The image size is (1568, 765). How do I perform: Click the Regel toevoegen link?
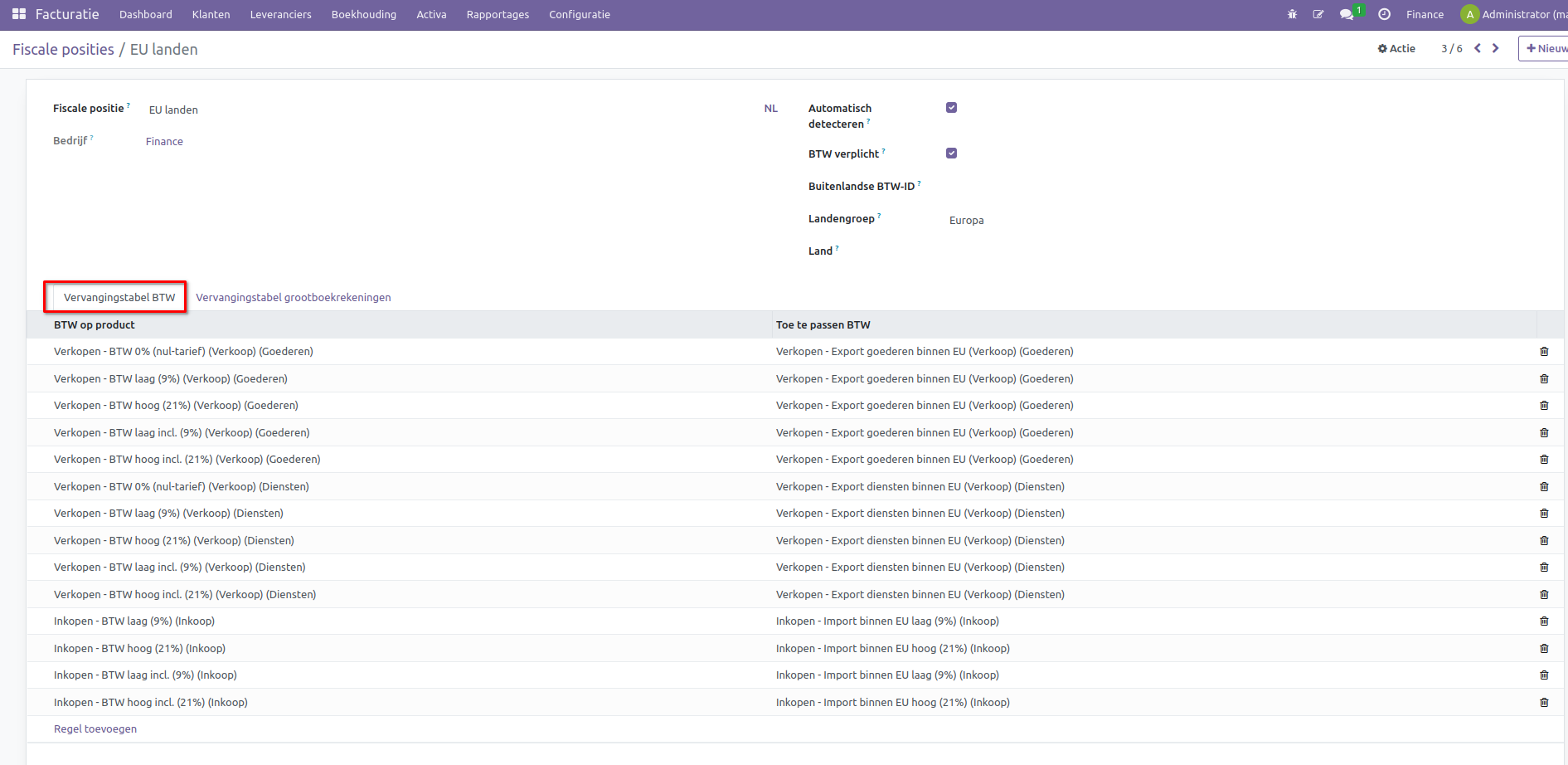pyautogui.click(x=95, y=729)
